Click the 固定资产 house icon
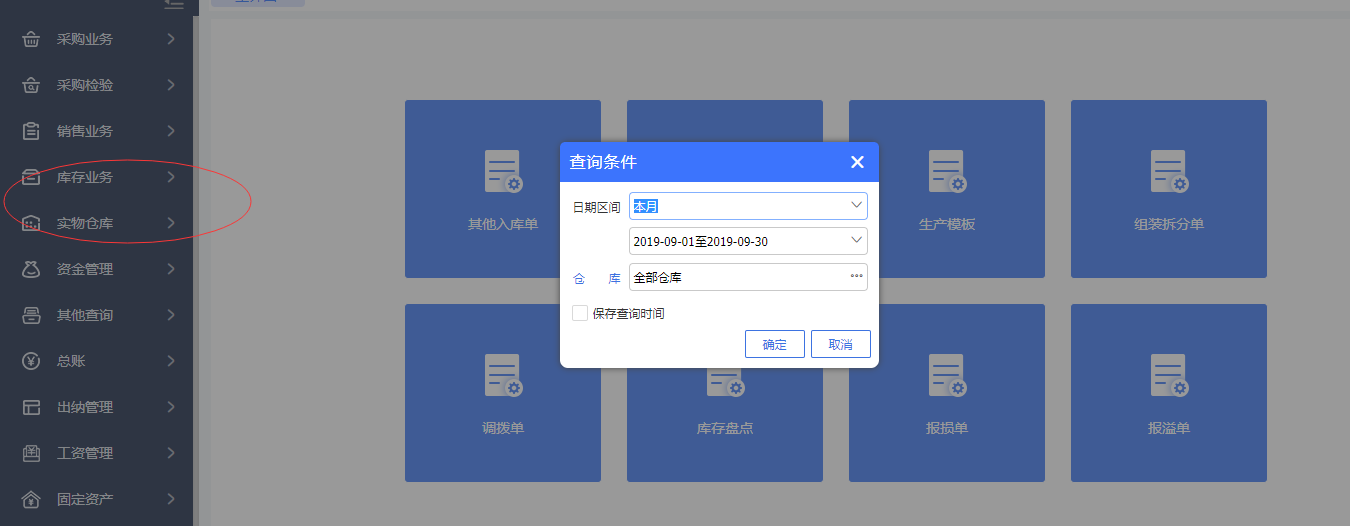 [x=32, y=499]
